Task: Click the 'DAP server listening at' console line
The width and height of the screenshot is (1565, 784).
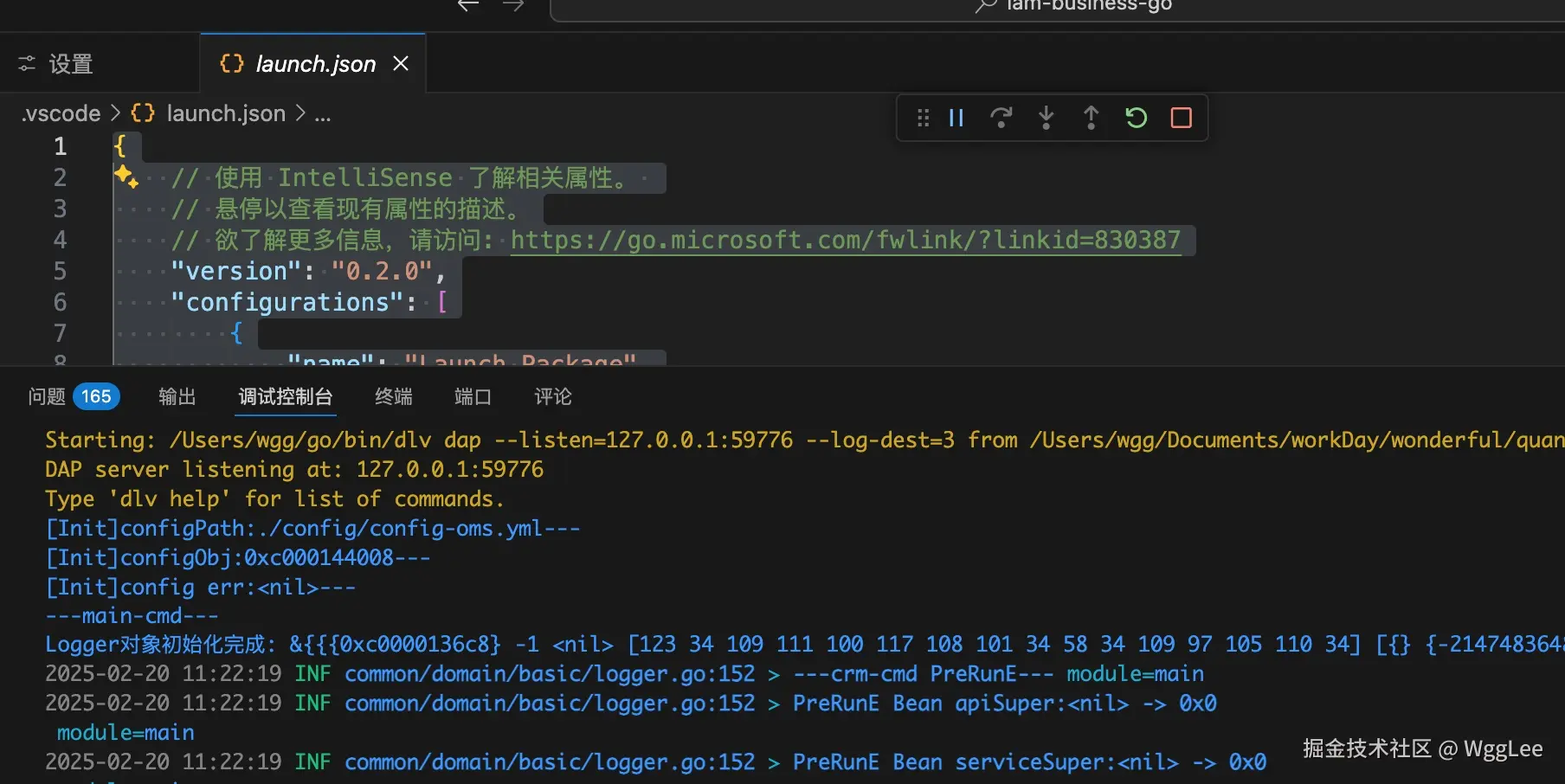Action: [x=294, y=469]
